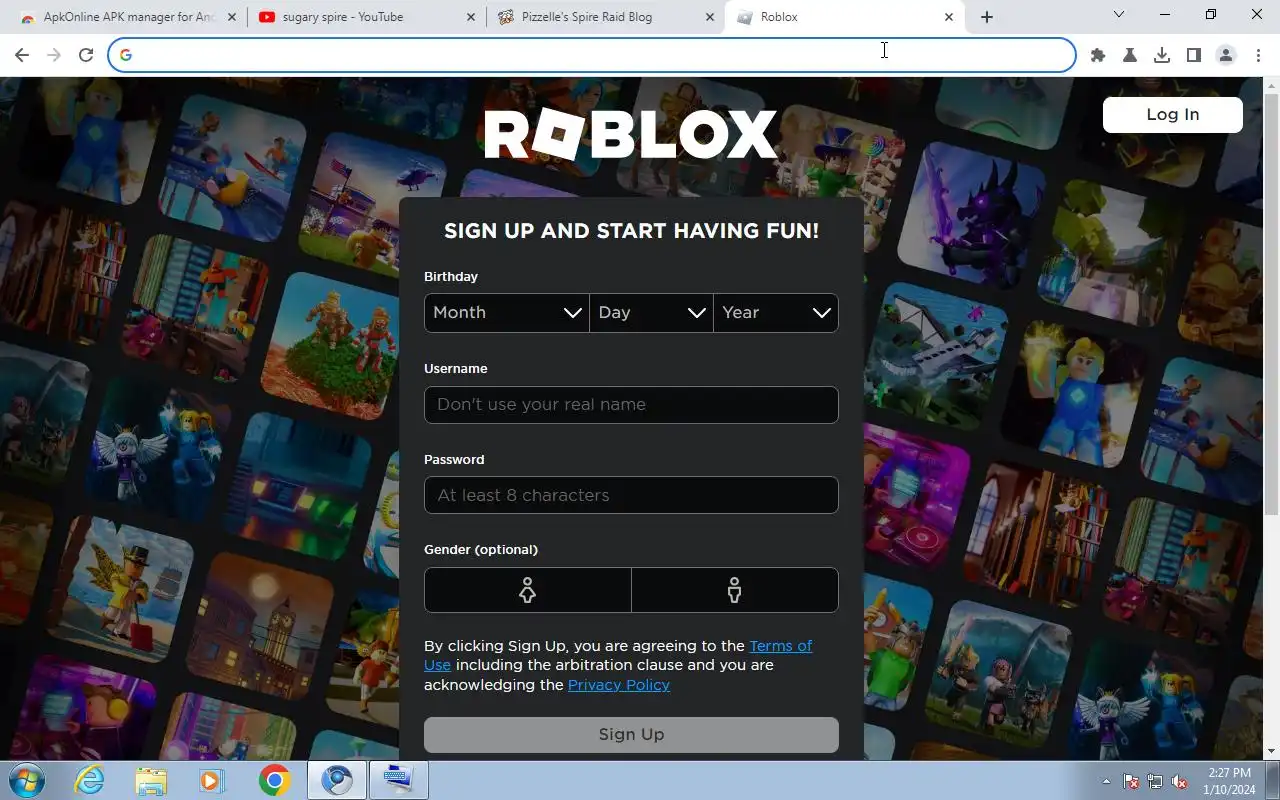Click the Sign Up button
This screenshot has width=1280, height=800.
click(631, 735)
